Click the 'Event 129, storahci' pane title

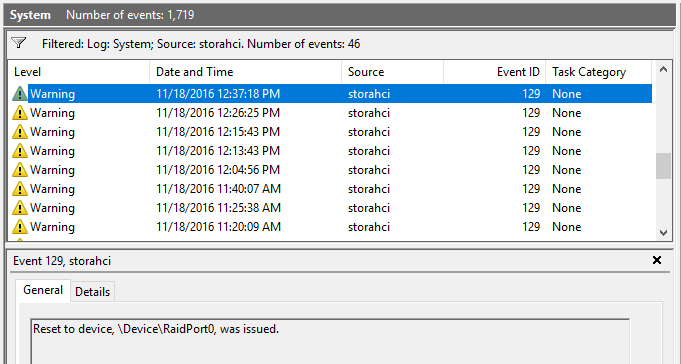coord(62,261)
